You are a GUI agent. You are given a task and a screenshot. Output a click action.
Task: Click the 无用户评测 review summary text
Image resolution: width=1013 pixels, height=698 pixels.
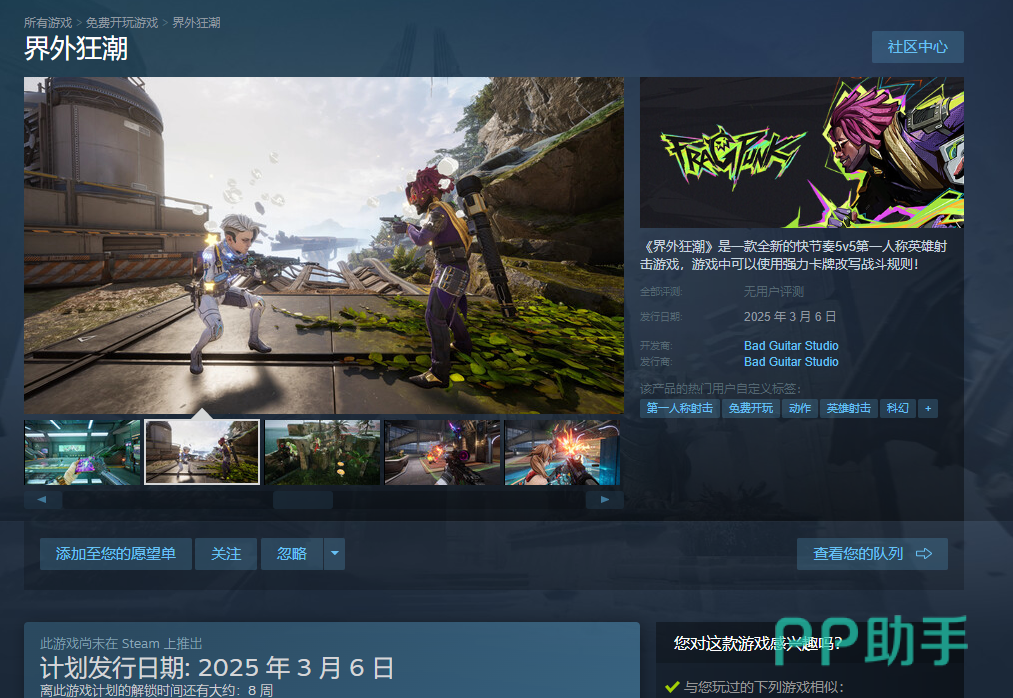(x=773, y=291)
